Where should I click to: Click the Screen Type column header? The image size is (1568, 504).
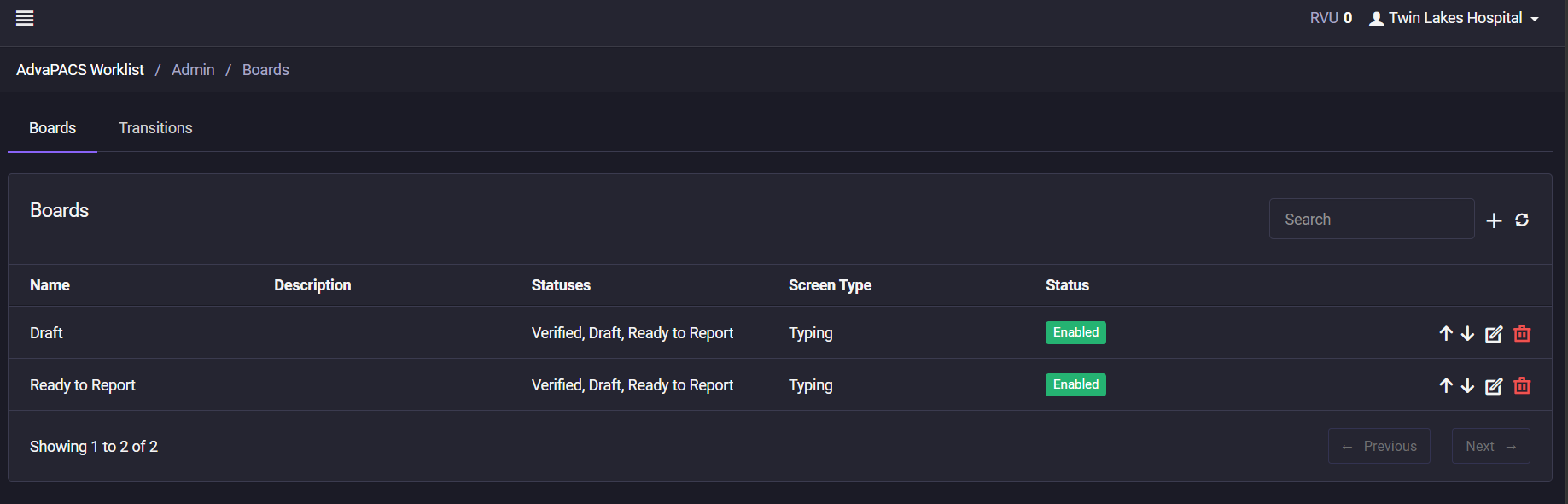[830, 285]
